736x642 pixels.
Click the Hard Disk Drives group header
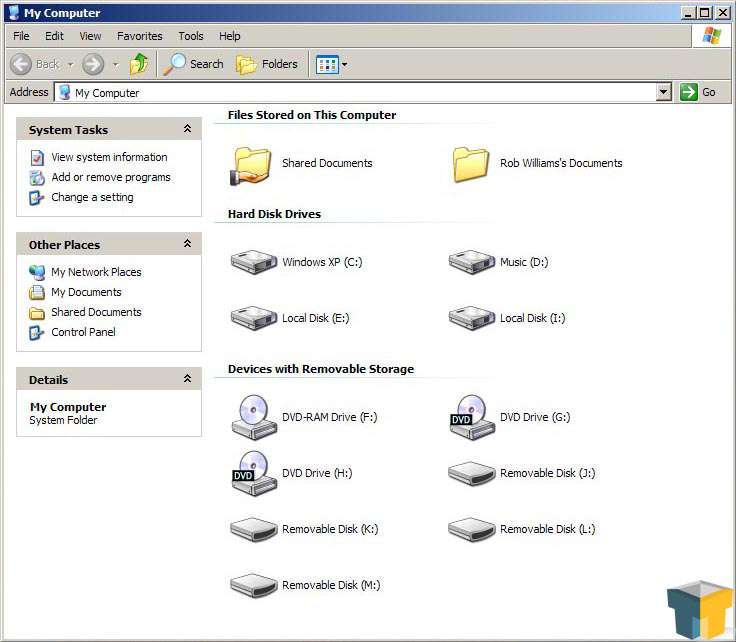tap(275, 214)
